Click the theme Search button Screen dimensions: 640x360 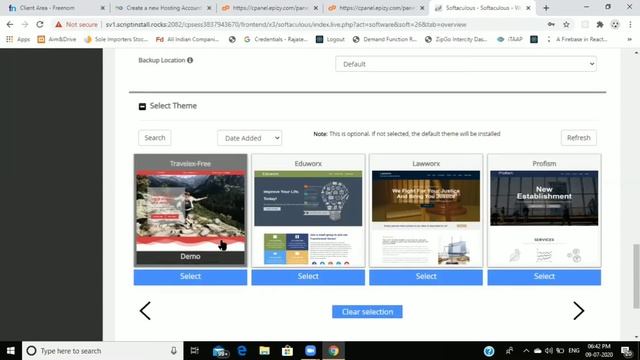coord(155,138)
